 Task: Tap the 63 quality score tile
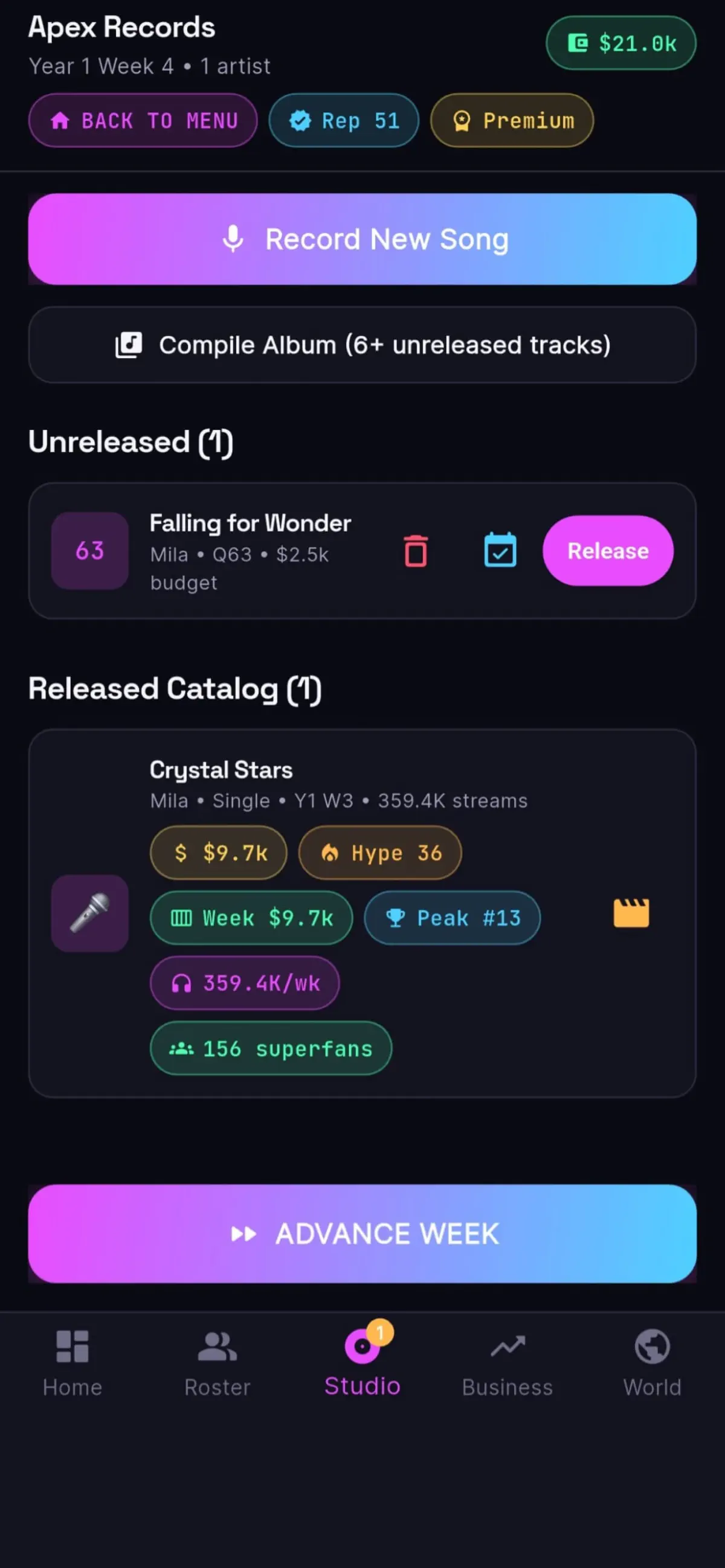89,551
